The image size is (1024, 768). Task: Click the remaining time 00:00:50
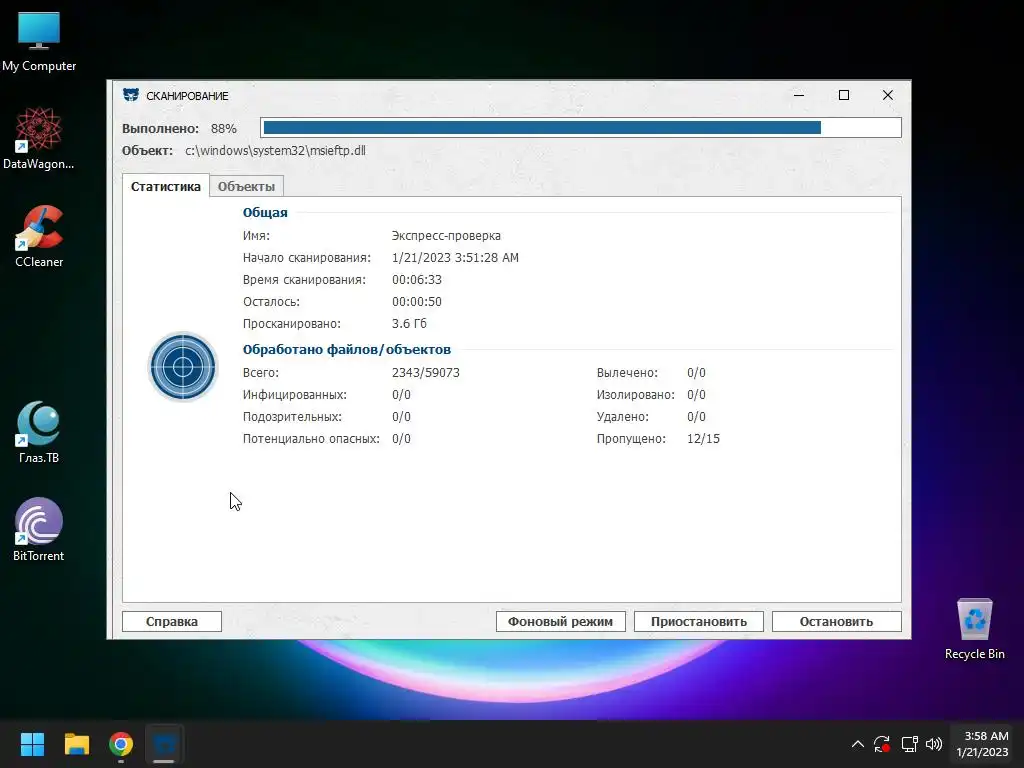point(417,302)
